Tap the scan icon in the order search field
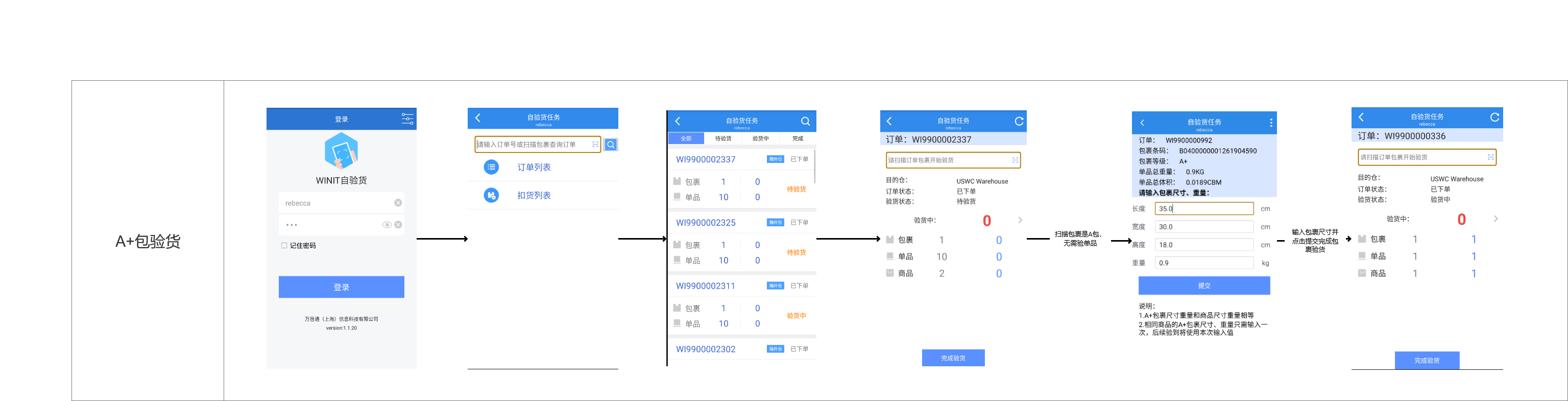1568x401 pixels. point(595,145)
